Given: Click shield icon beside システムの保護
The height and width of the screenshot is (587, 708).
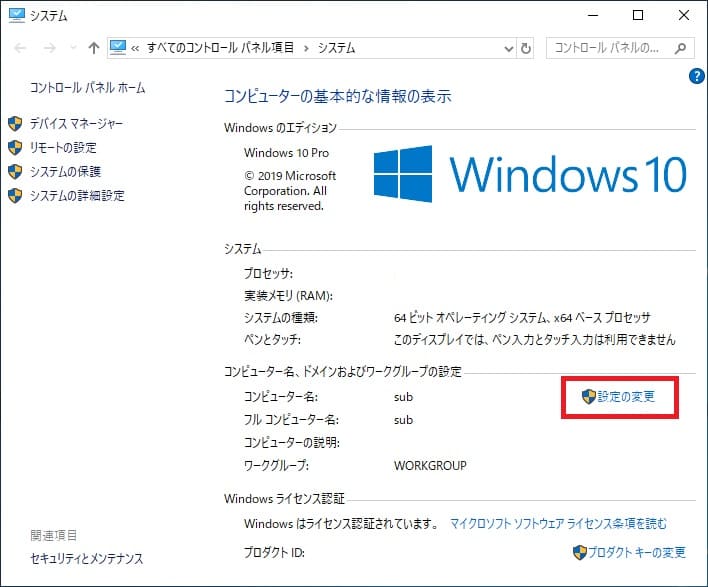Looking at the screenshot, I should coord(15,172).
